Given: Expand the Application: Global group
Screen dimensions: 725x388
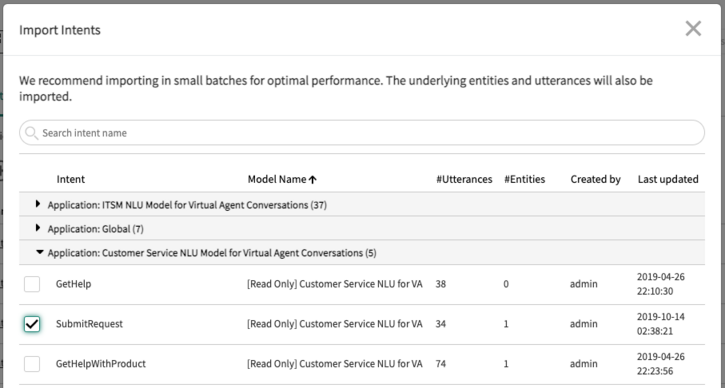Looking at the screenshot, I should pos(38,228).
